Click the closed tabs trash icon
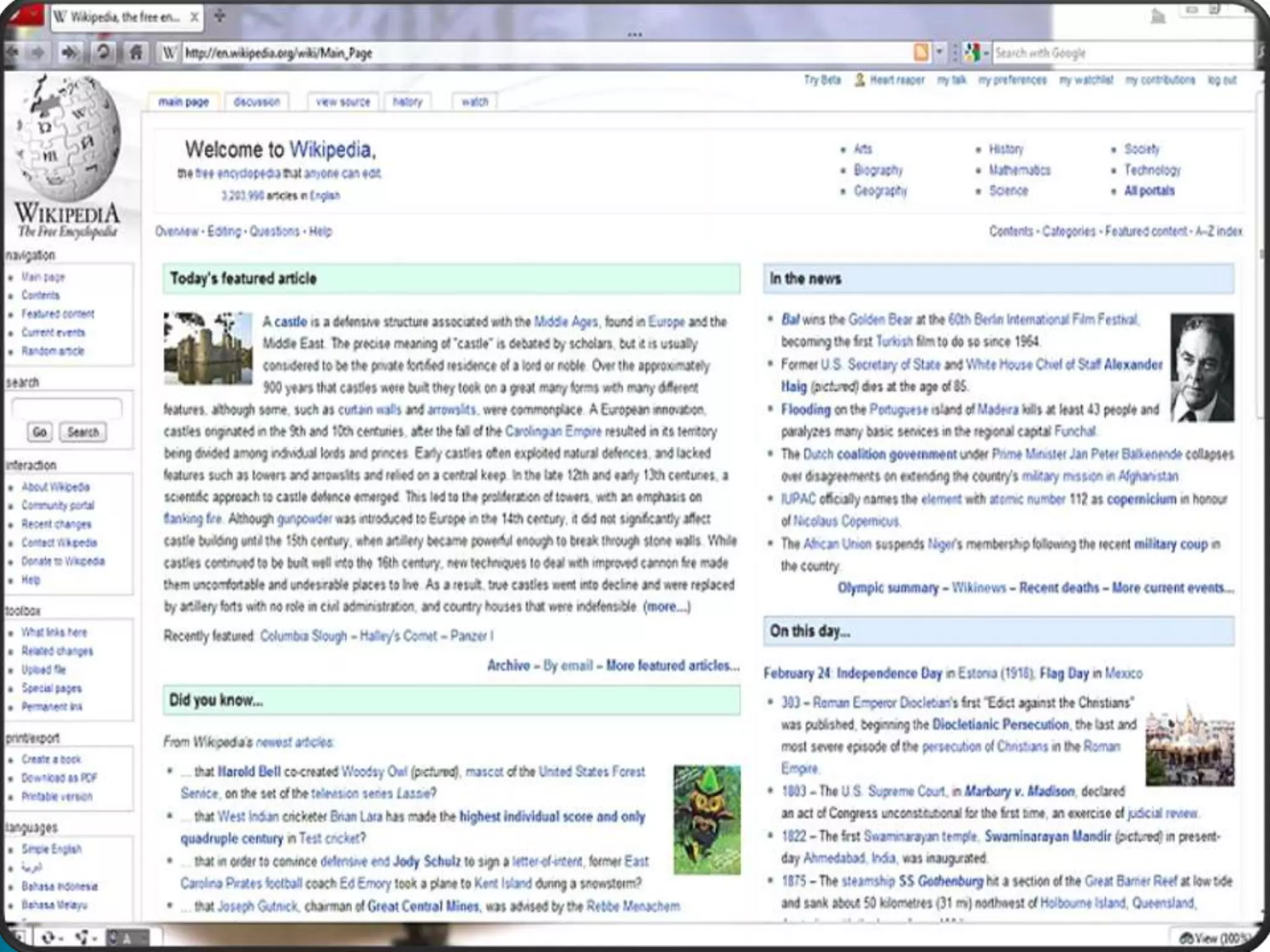The height and width of the screenshot is (952, 1270). pyautogui.click(x=1157, y=16)
